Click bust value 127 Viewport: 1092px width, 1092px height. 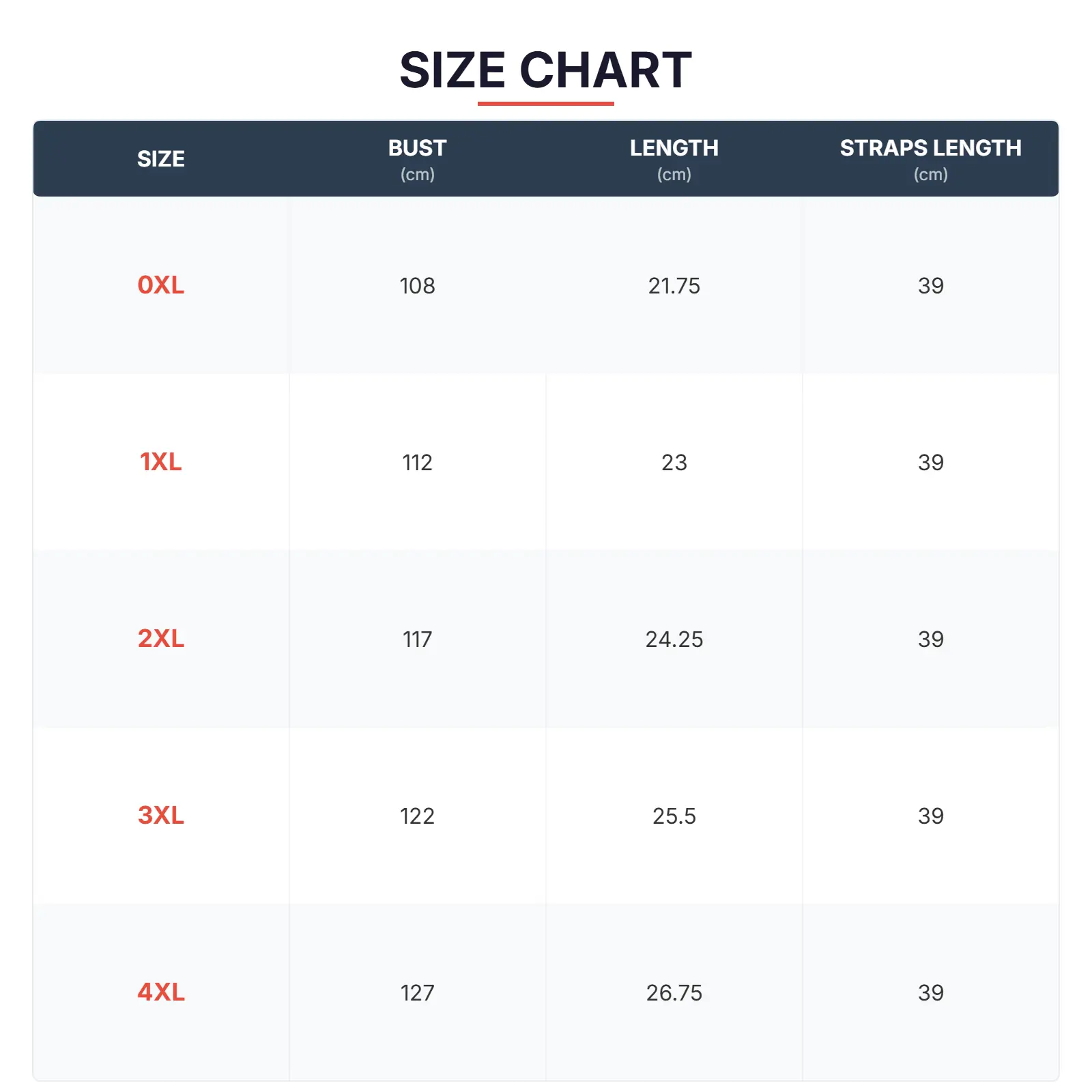point(417,993)
